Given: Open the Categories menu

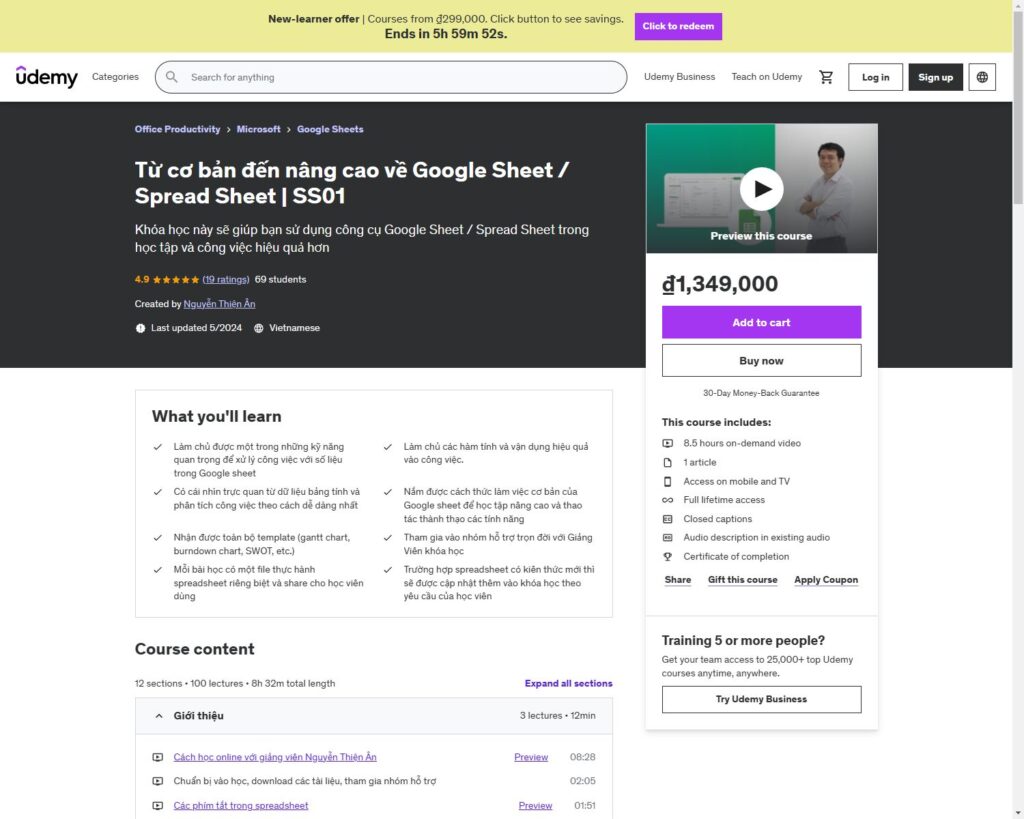Looking at the screenshot, I should coord(115,77).
